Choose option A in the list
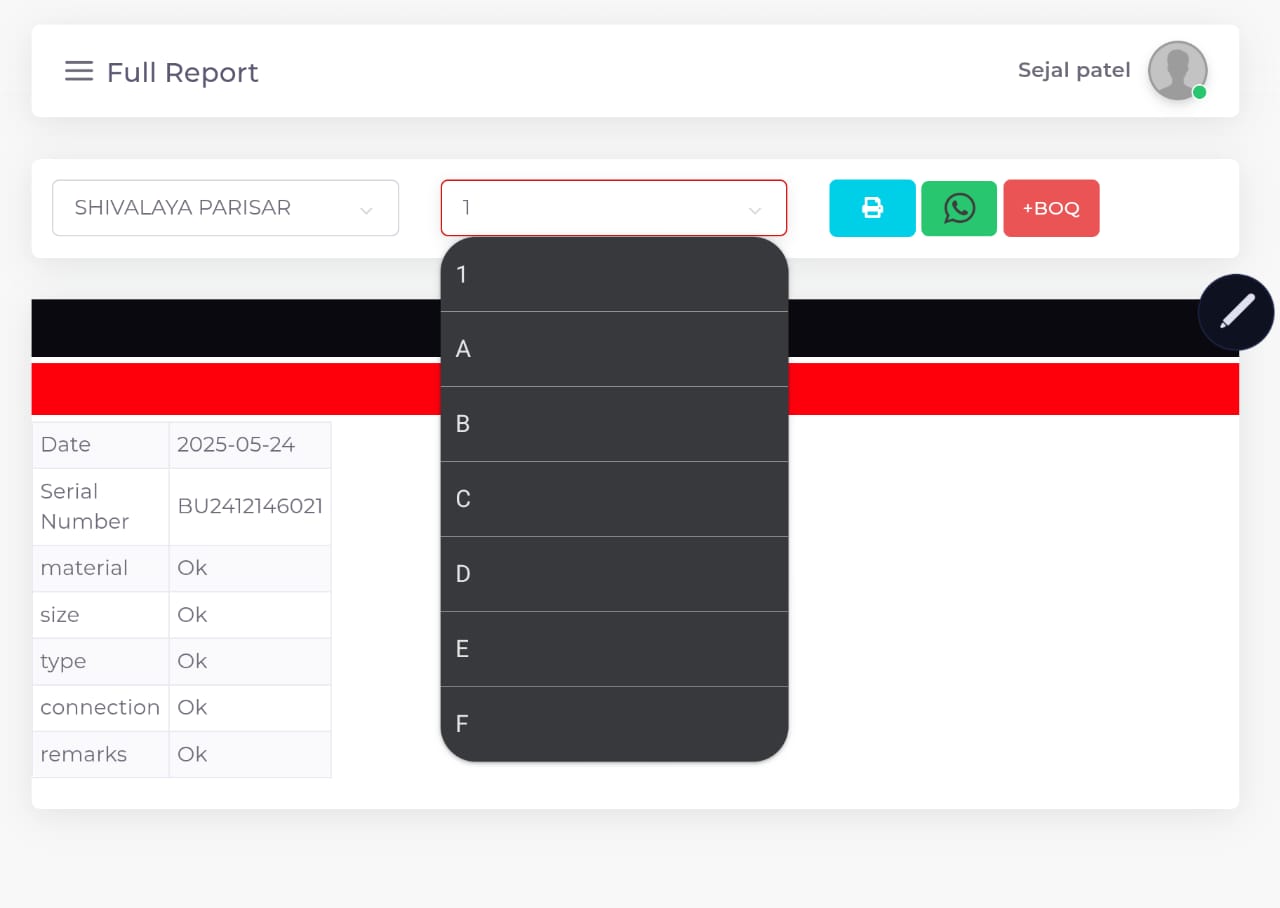Screen dimensions: 1280x908 point(613,349)
